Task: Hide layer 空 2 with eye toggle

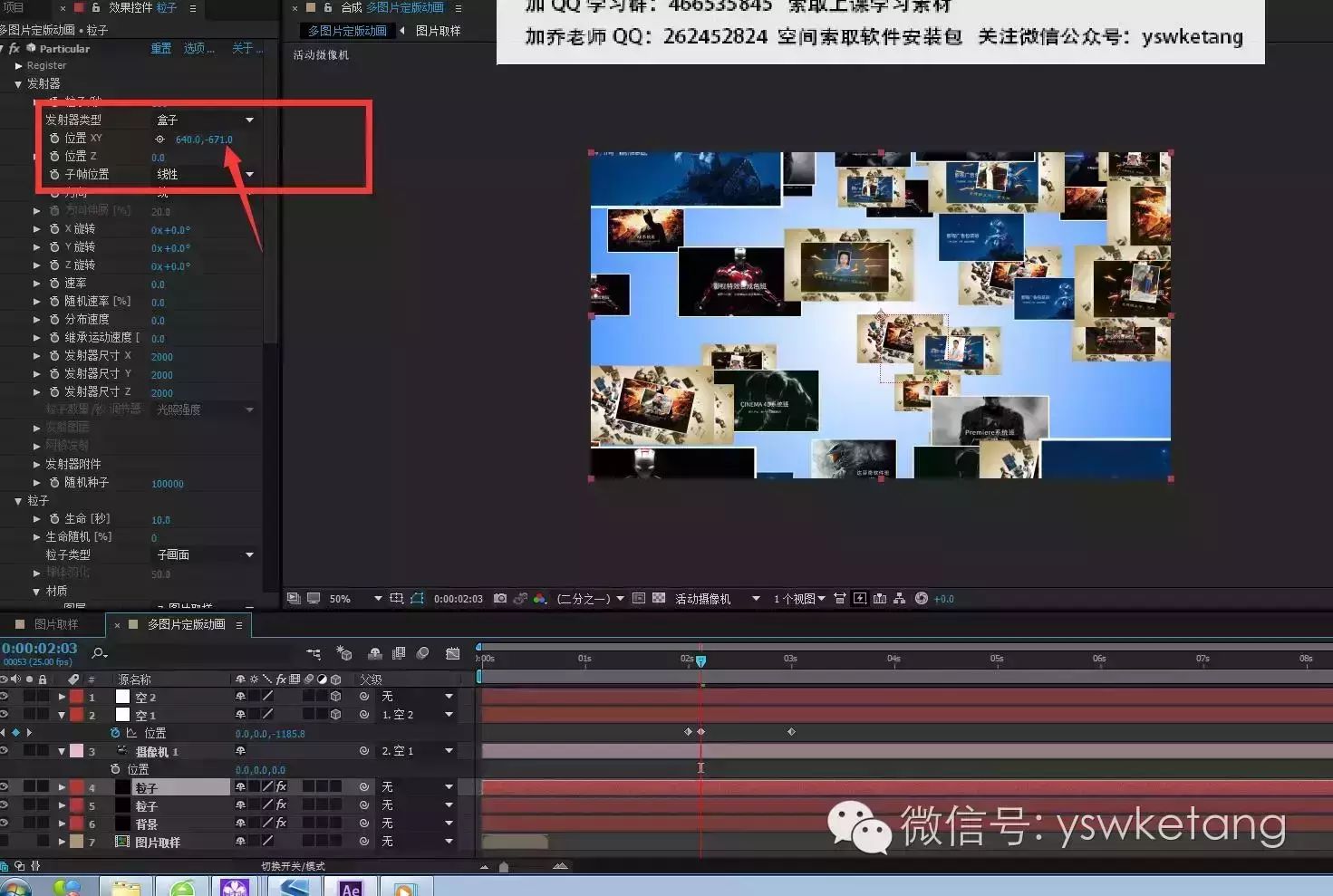Action: point(4,697)
